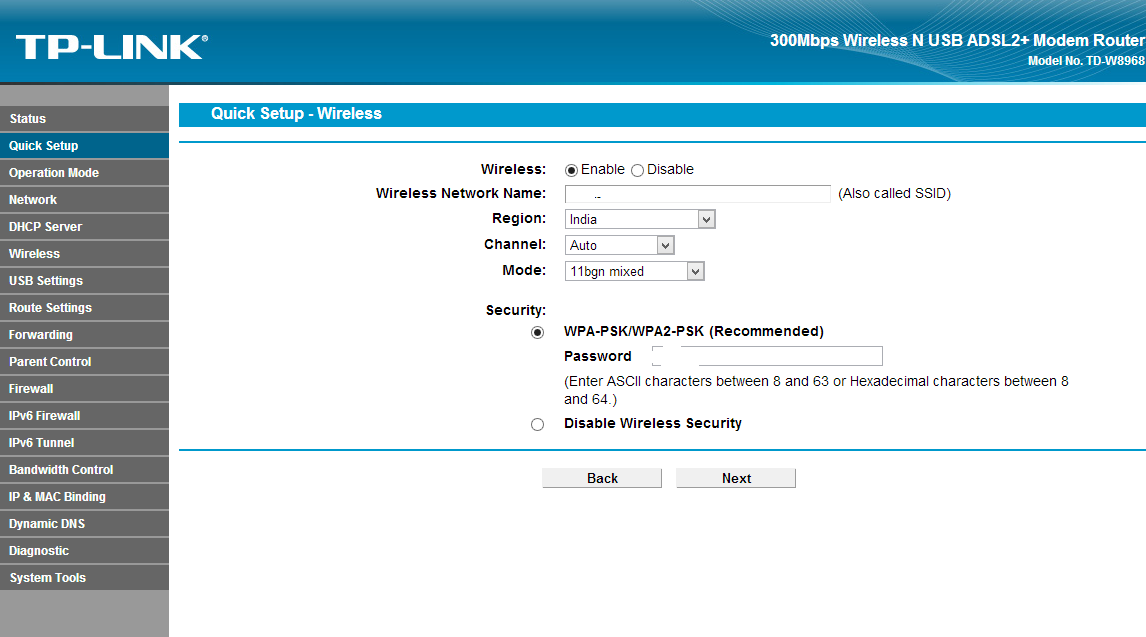Viewport: 1146px width, 637px height.
Task: Open Operation Mode in sidebar
Action: click(84, 172)
